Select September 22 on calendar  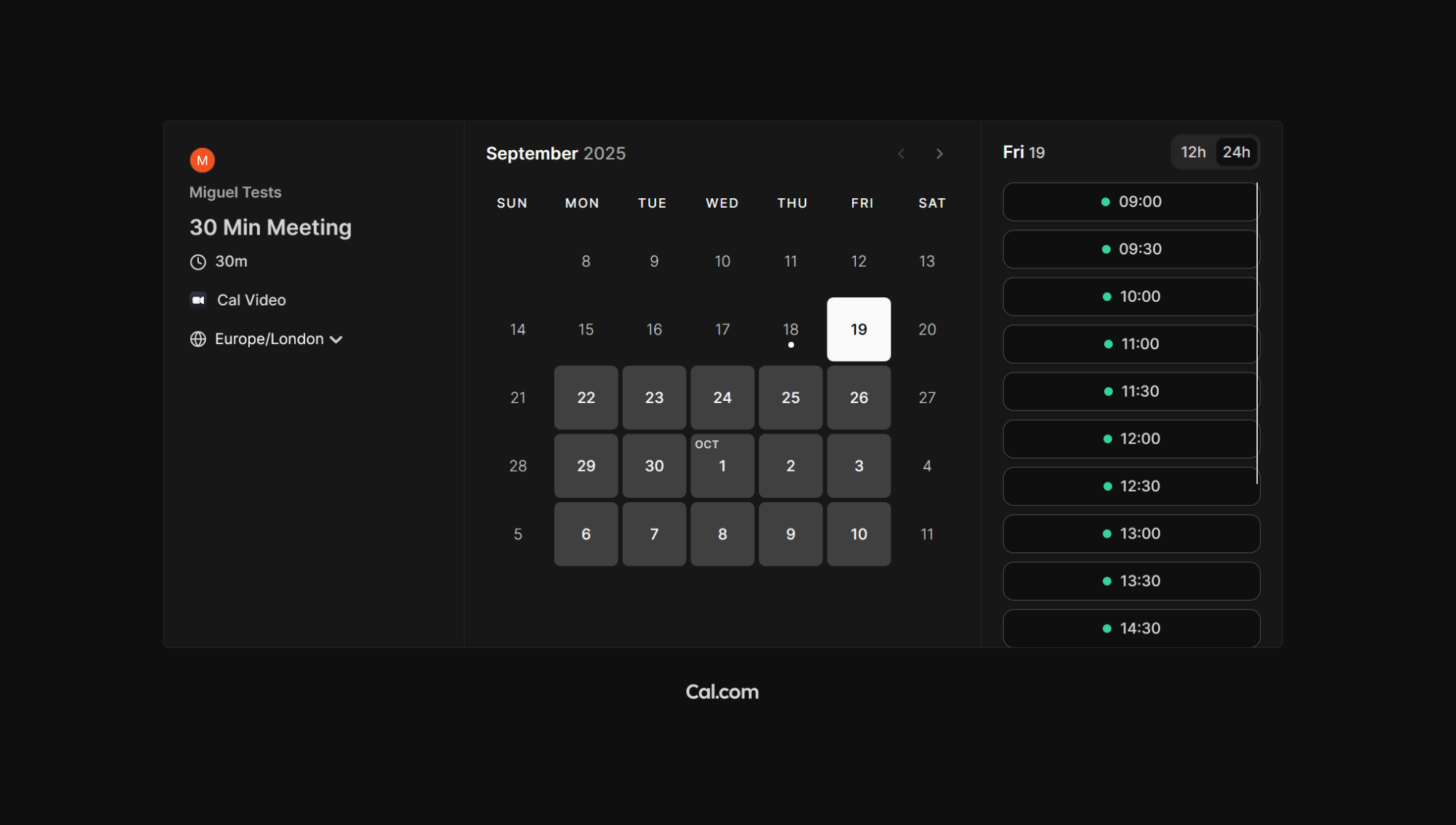pos(586,398)
